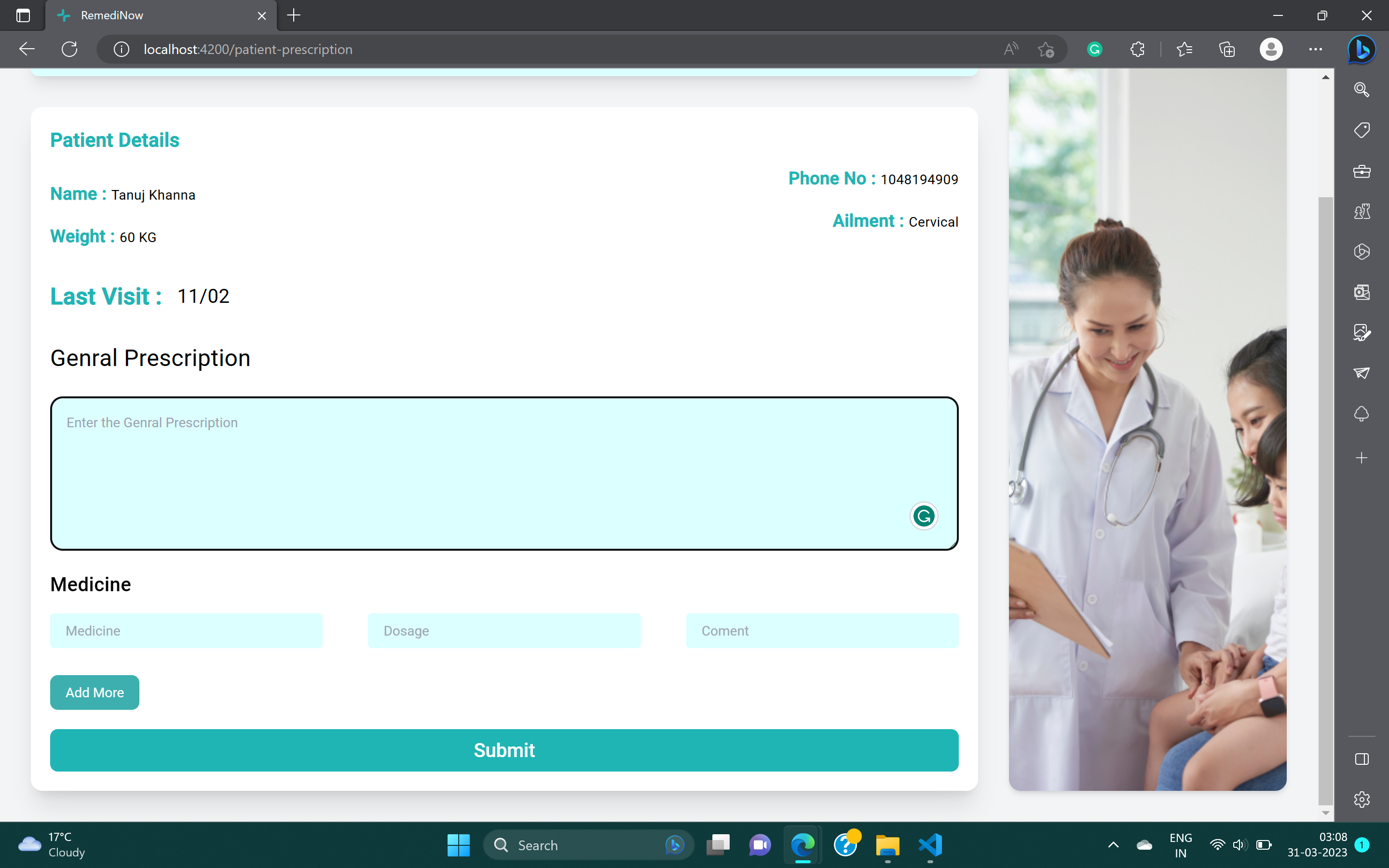Toggle the Edge sidebar hide panel button
The height and width of the screenshot is (868, 1389).
(1362, 759)
